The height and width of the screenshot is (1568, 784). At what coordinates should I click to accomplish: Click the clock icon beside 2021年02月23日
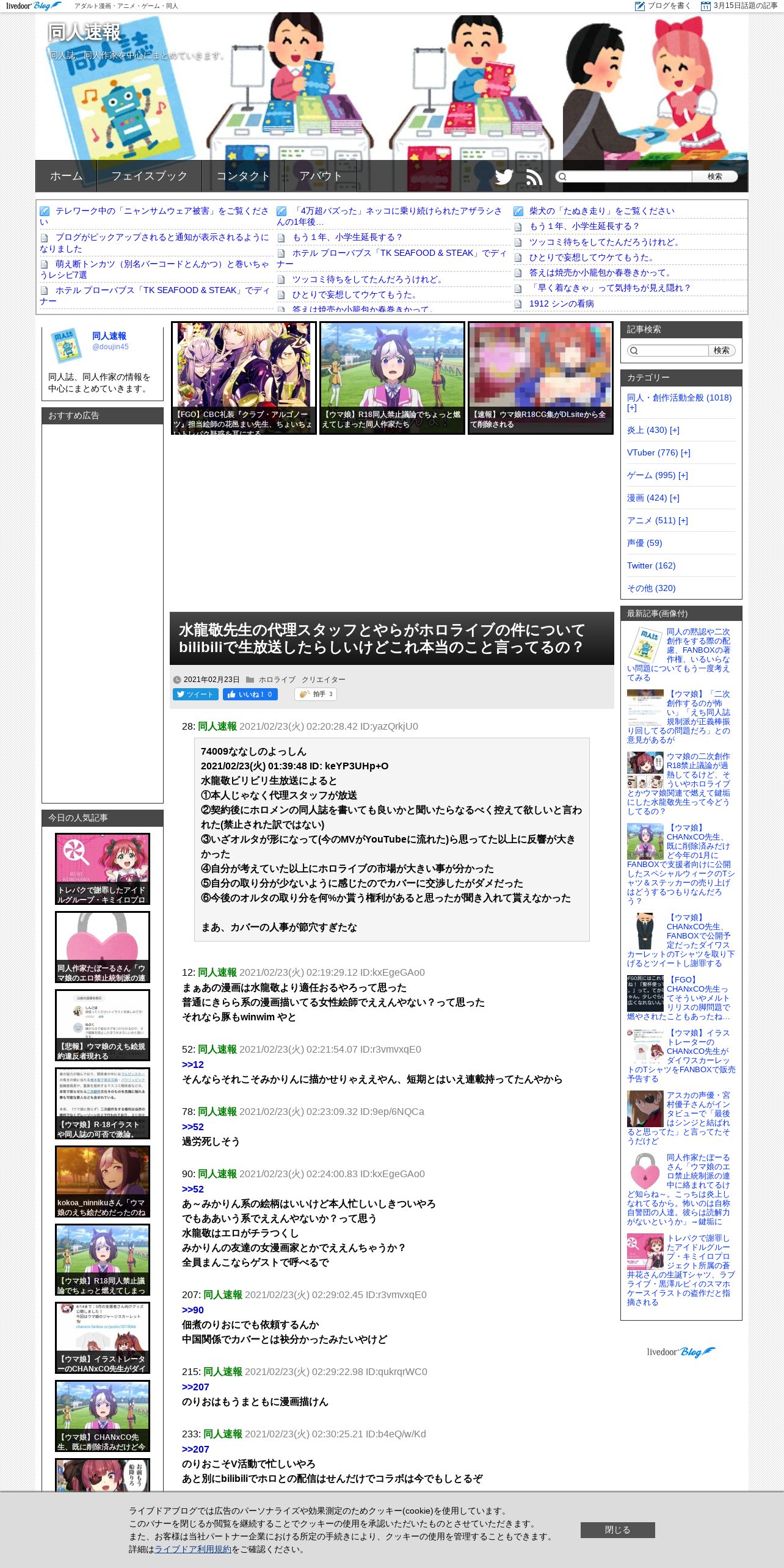pos(177,680)
